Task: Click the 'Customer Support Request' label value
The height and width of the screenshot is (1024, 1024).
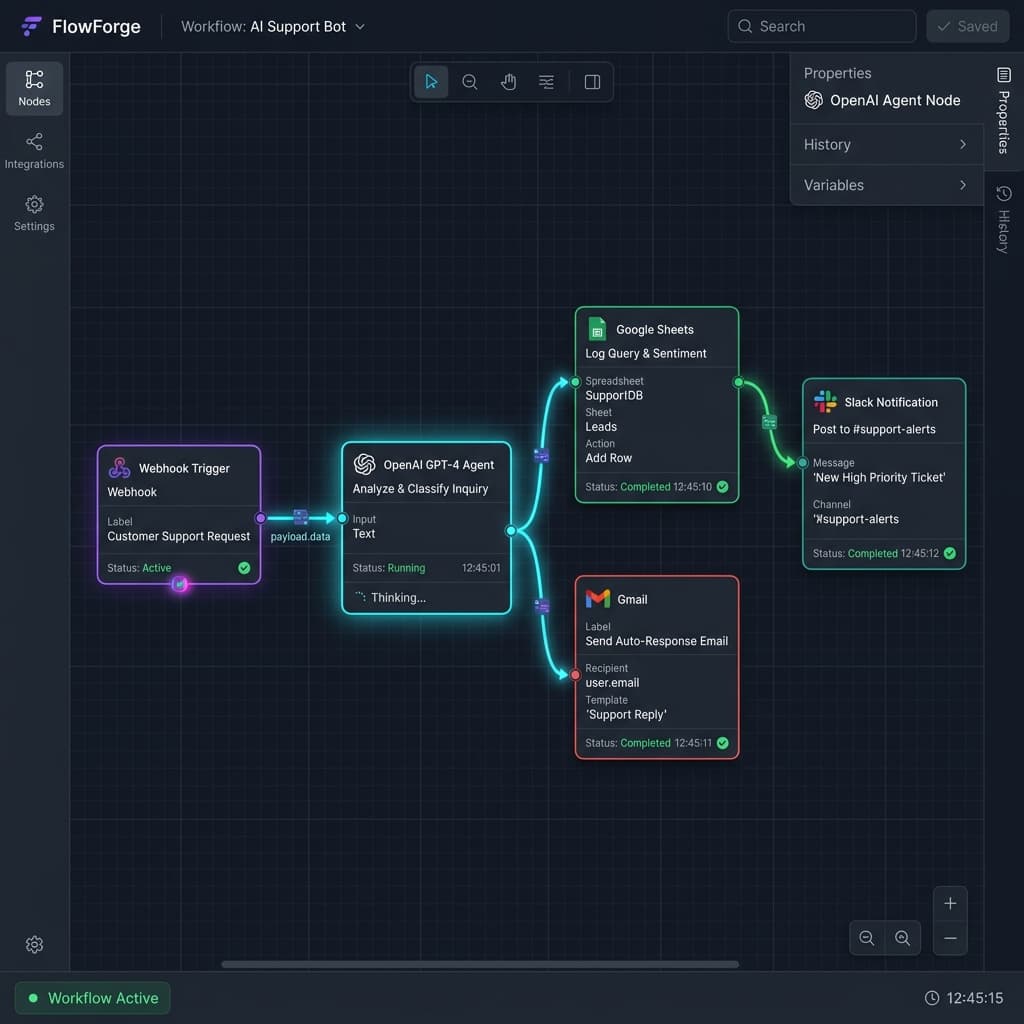Action: coord(178,536)
